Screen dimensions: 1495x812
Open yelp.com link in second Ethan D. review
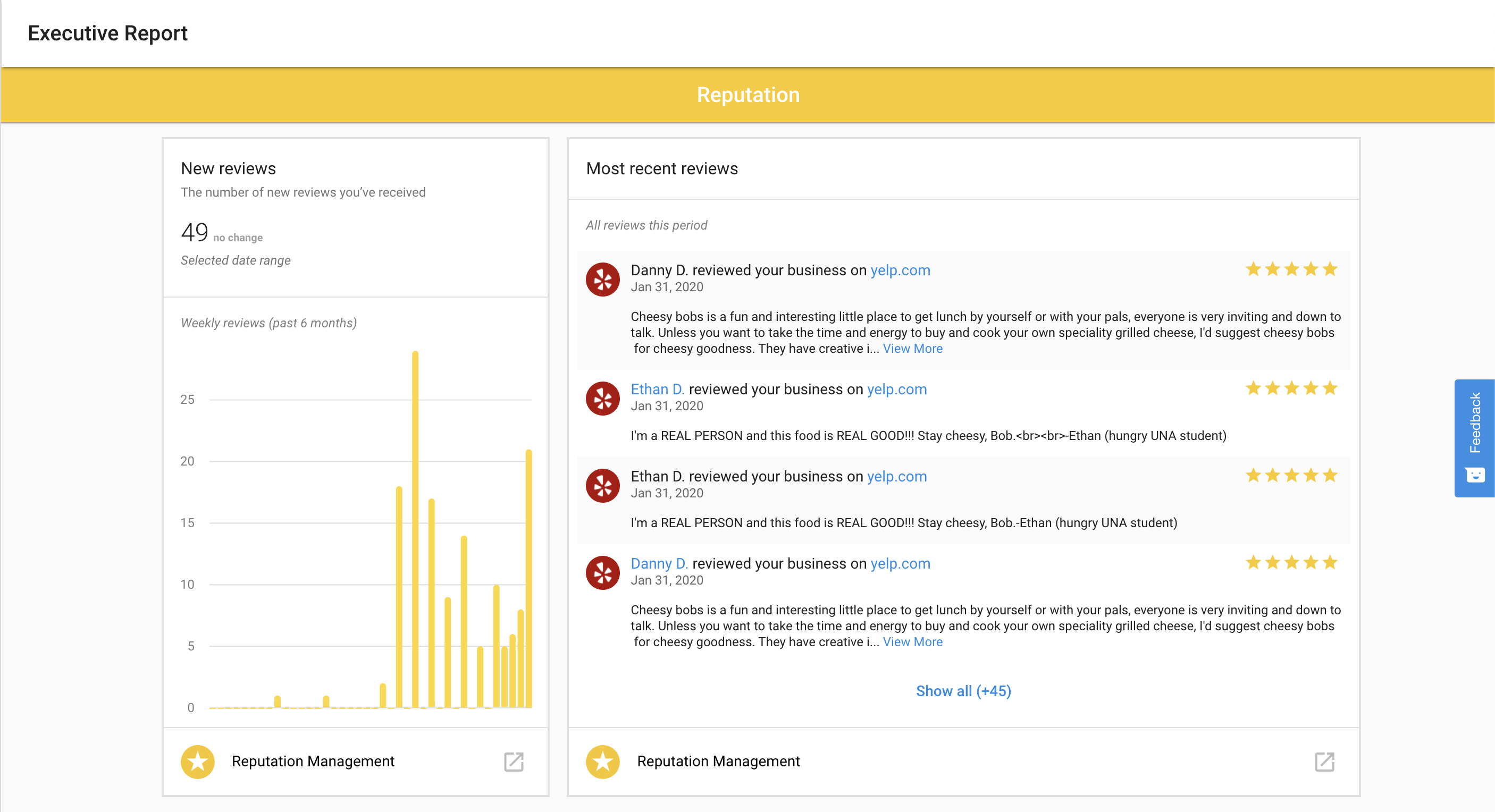coord(897,476)
